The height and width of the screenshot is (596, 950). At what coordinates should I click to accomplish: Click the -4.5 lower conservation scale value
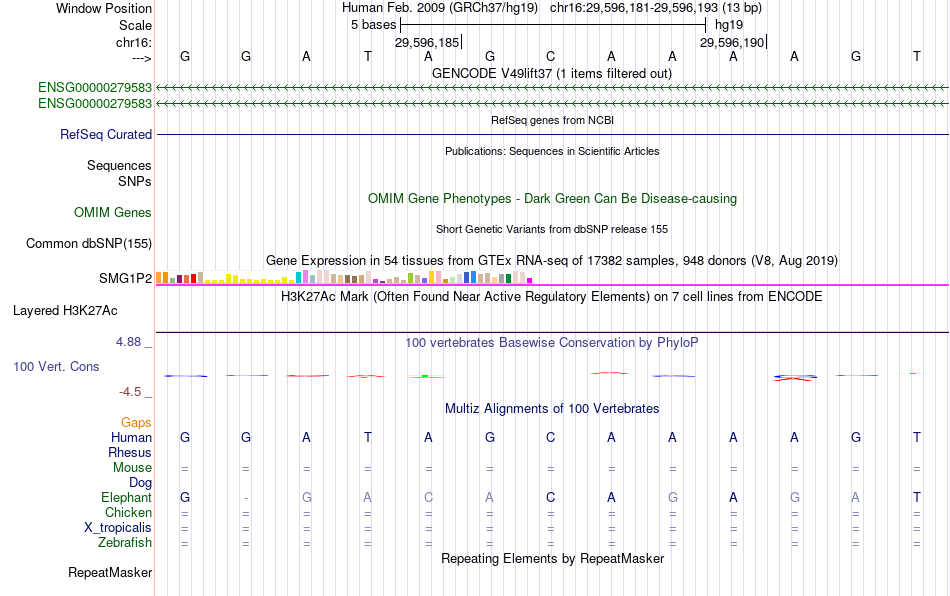pyautogui.click(x=130, y=392)
